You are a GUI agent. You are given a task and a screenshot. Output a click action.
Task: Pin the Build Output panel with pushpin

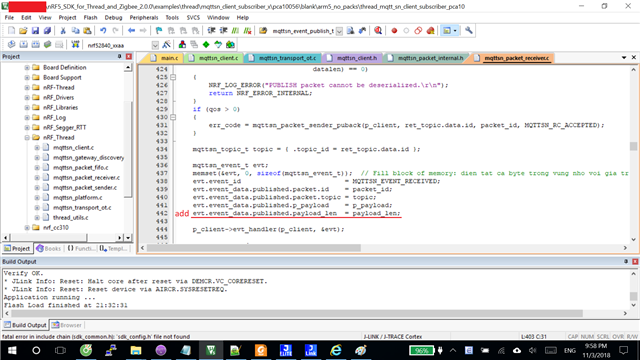626,261
